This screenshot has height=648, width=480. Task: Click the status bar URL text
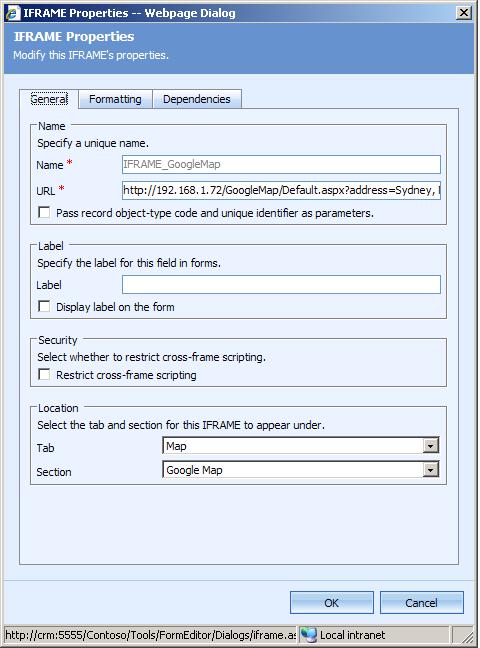click(151, 635)
